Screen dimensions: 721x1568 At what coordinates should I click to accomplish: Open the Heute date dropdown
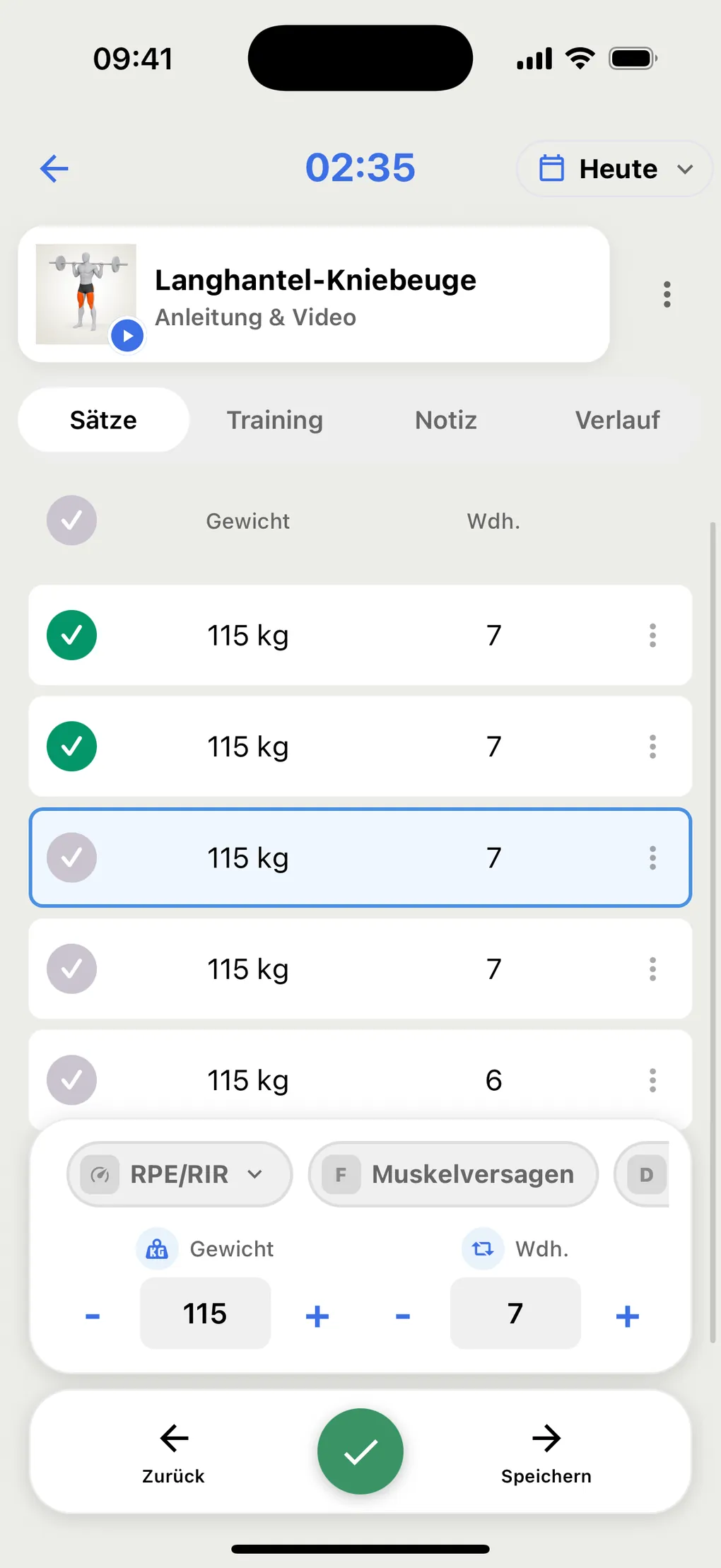coord(614,169)
